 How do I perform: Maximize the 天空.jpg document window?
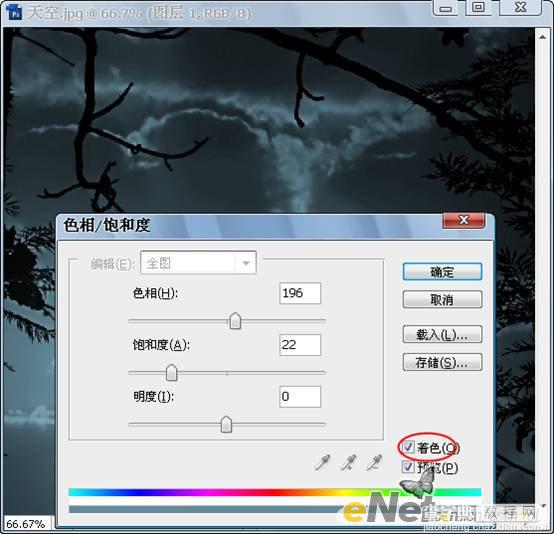click(x=478, y=8)
